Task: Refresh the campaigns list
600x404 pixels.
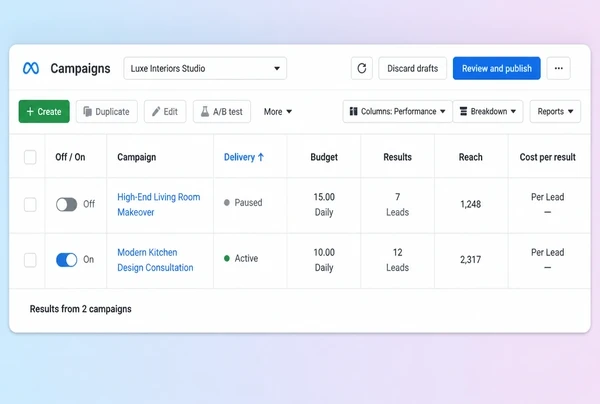Action: (362, 68)
